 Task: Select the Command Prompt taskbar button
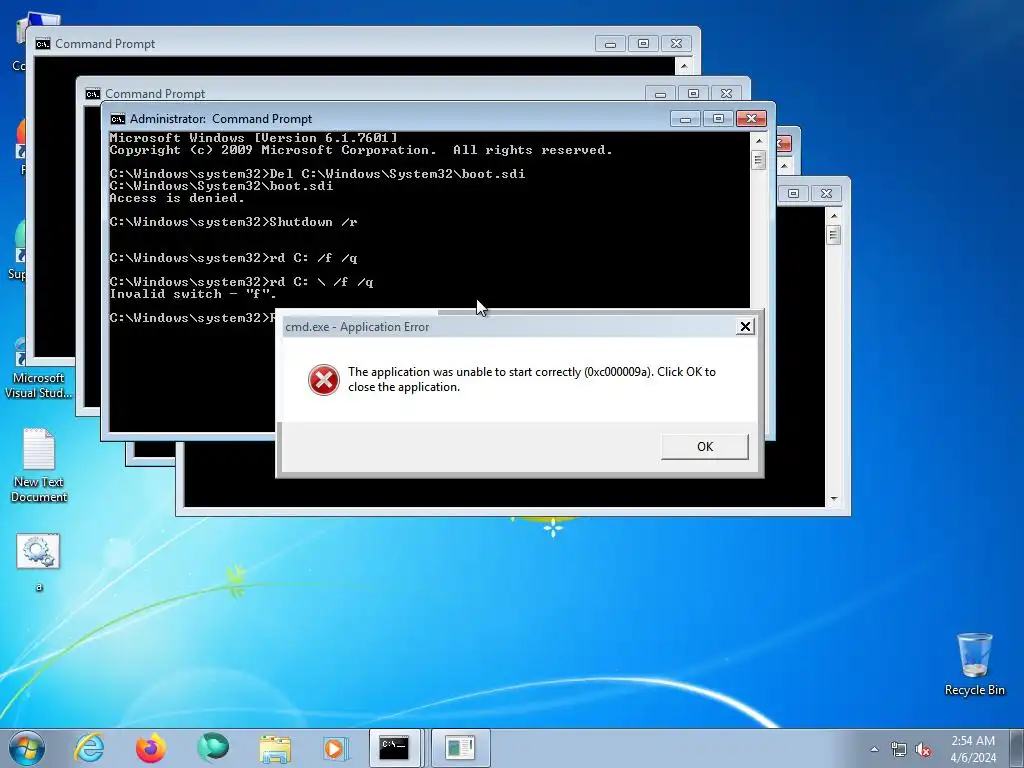tap(396, 748)
